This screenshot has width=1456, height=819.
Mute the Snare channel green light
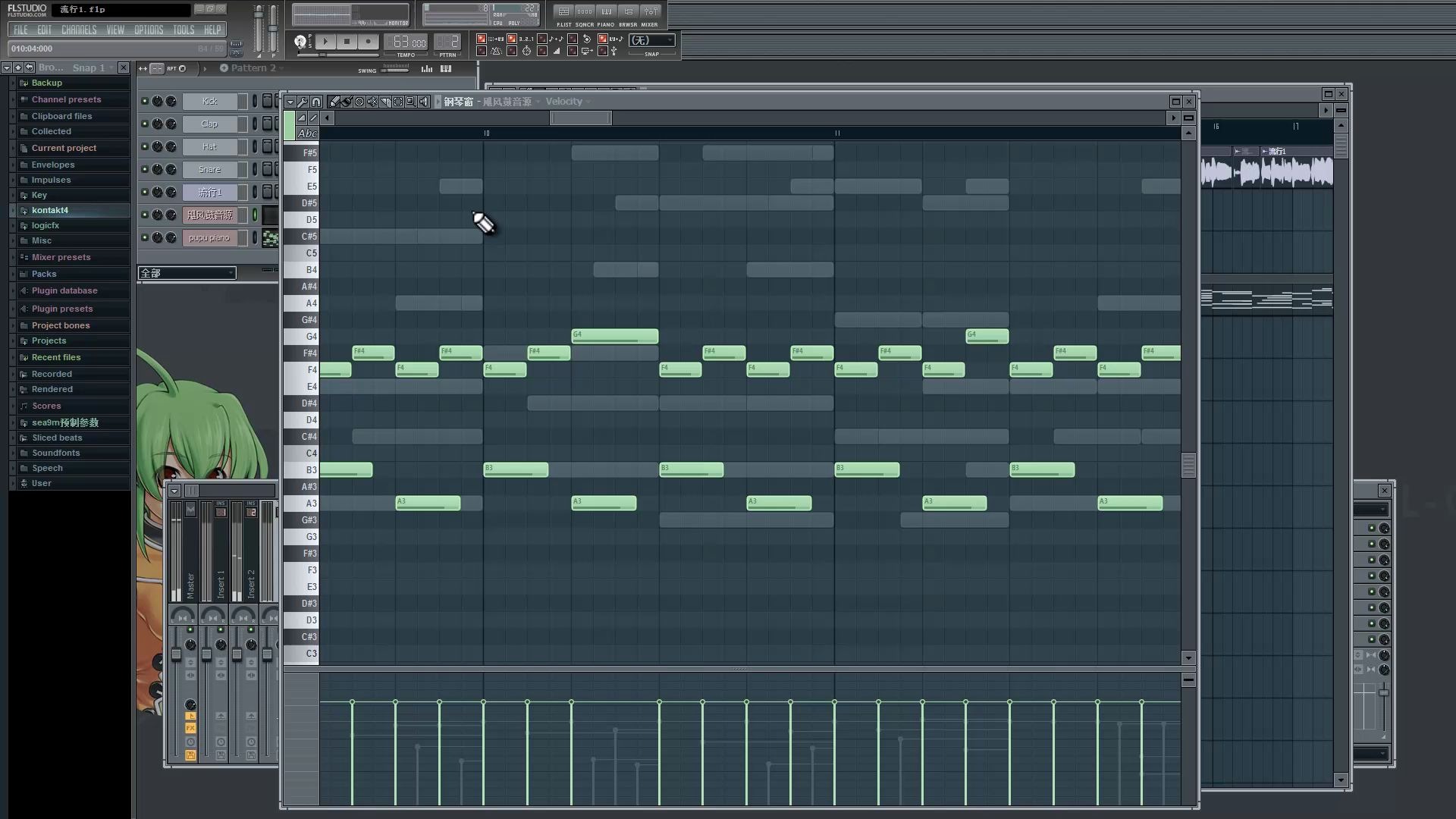(145, 169)
